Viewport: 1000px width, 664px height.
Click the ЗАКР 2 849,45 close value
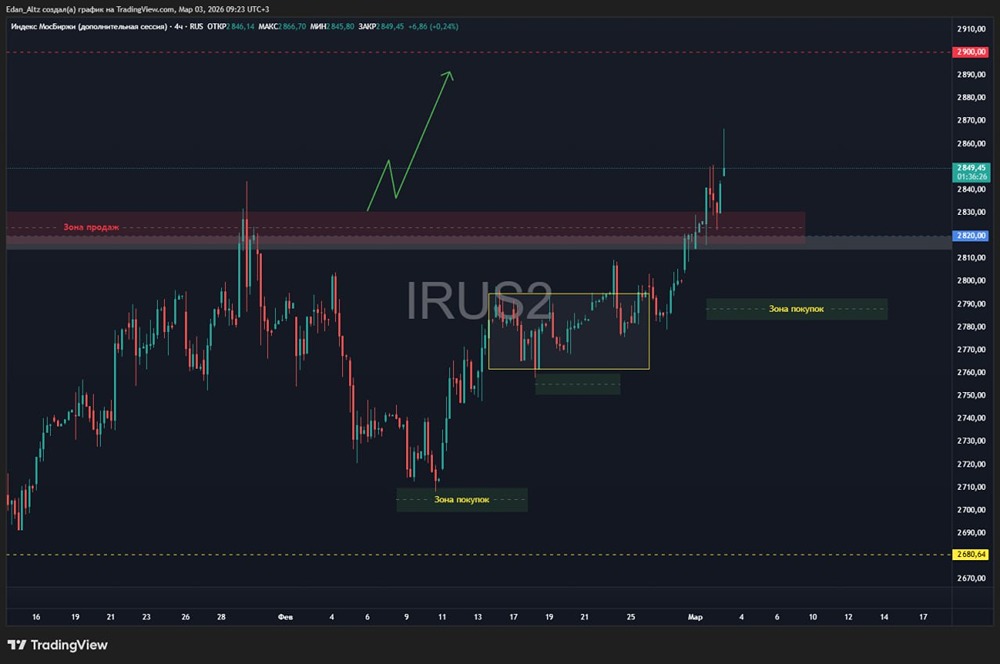pos(381,26)
